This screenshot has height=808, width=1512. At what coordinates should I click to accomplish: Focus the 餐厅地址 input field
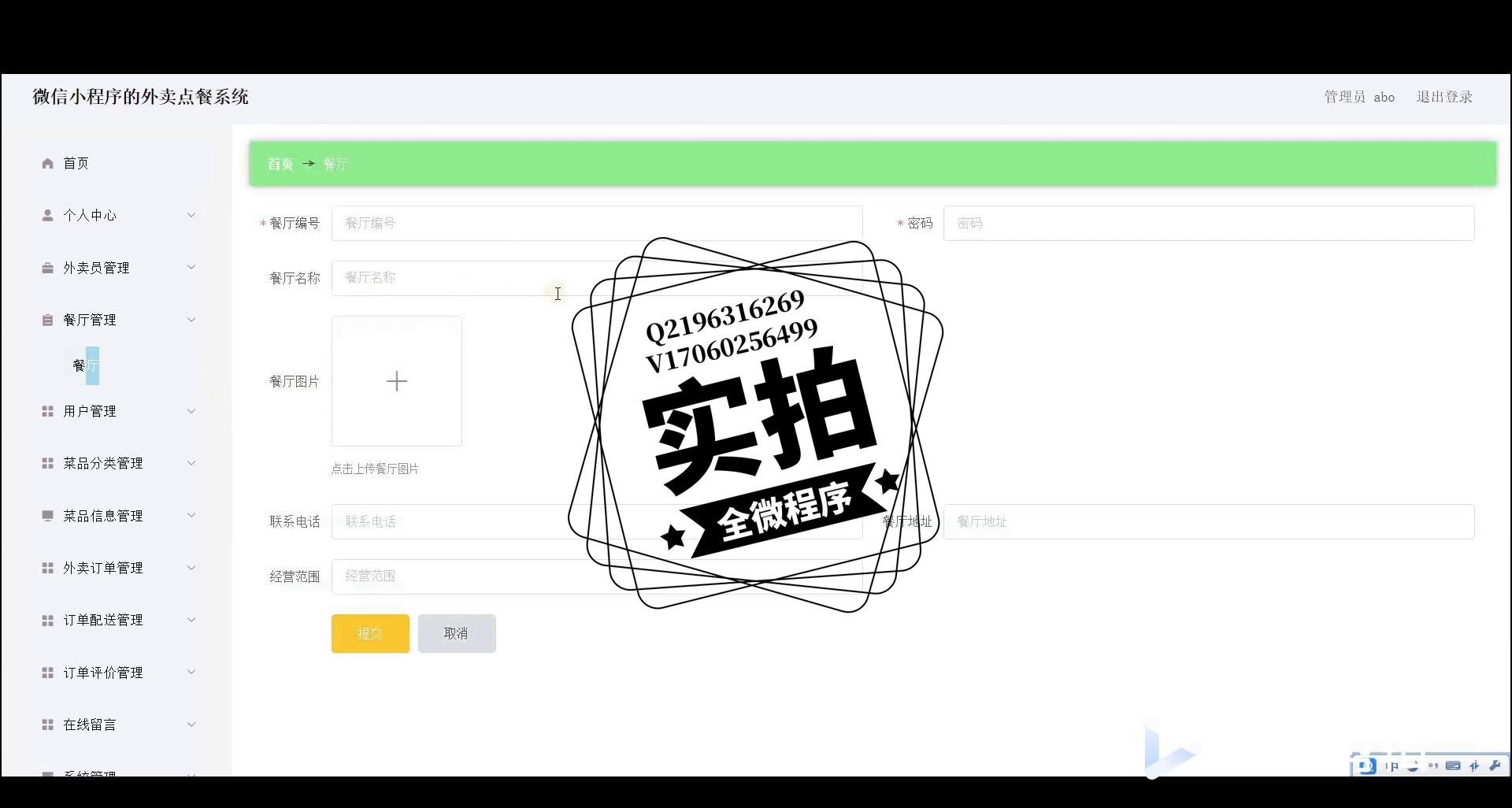click(1209, 521)
